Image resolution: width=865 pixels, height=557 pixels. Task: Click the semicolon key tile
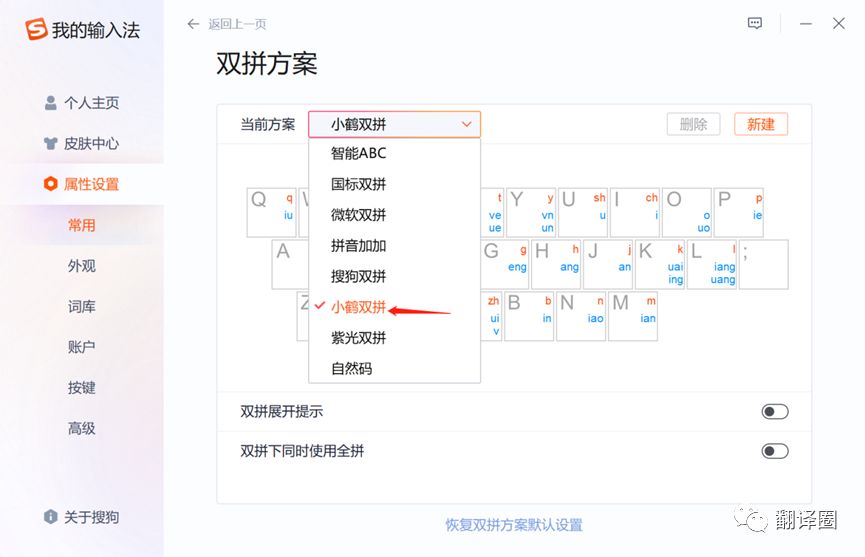[x=763, y=264]
